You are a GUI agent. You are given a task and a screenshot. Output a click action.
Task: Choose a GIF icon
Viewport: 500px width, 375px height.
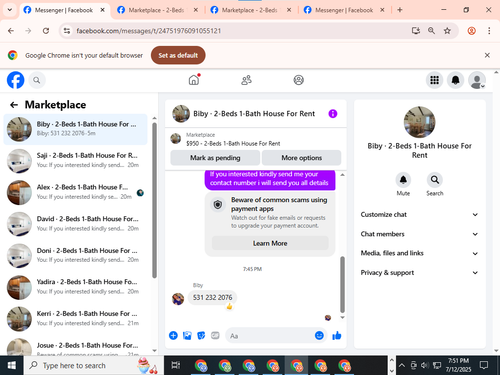(x=215, y=335)
